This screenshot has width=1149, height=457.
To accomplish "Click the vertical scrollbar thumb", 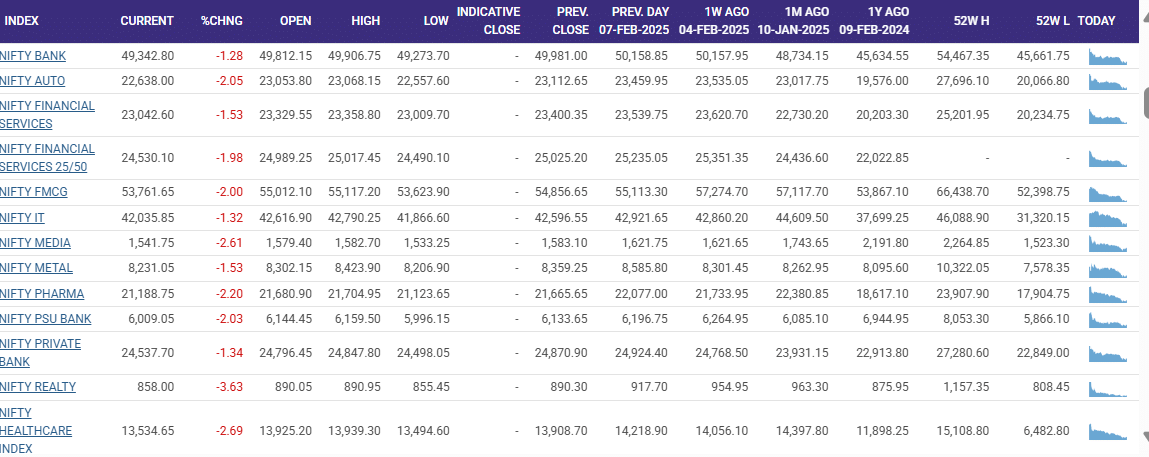I will pyautogui.click(x=1145, y=103).
